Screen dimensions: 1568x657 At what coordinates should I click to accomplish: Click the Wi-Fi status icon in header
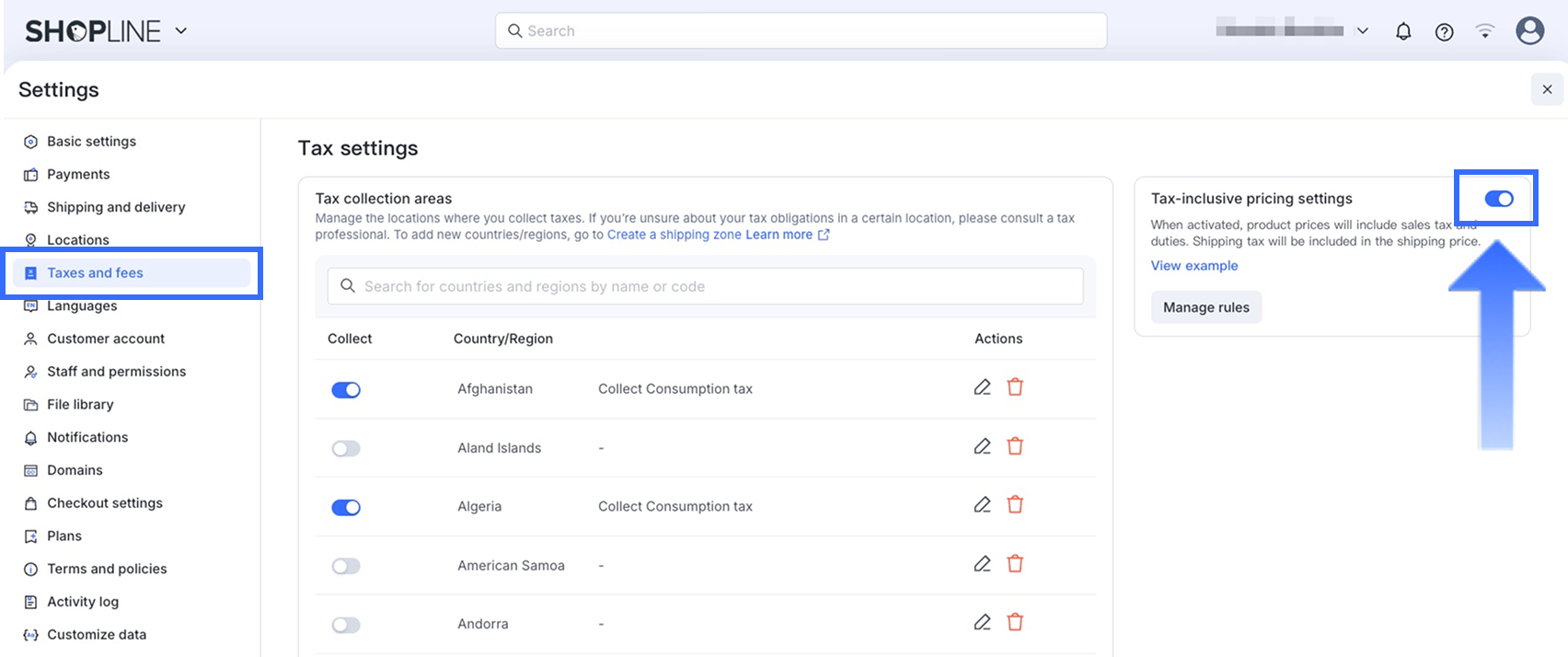point(1484,31)
